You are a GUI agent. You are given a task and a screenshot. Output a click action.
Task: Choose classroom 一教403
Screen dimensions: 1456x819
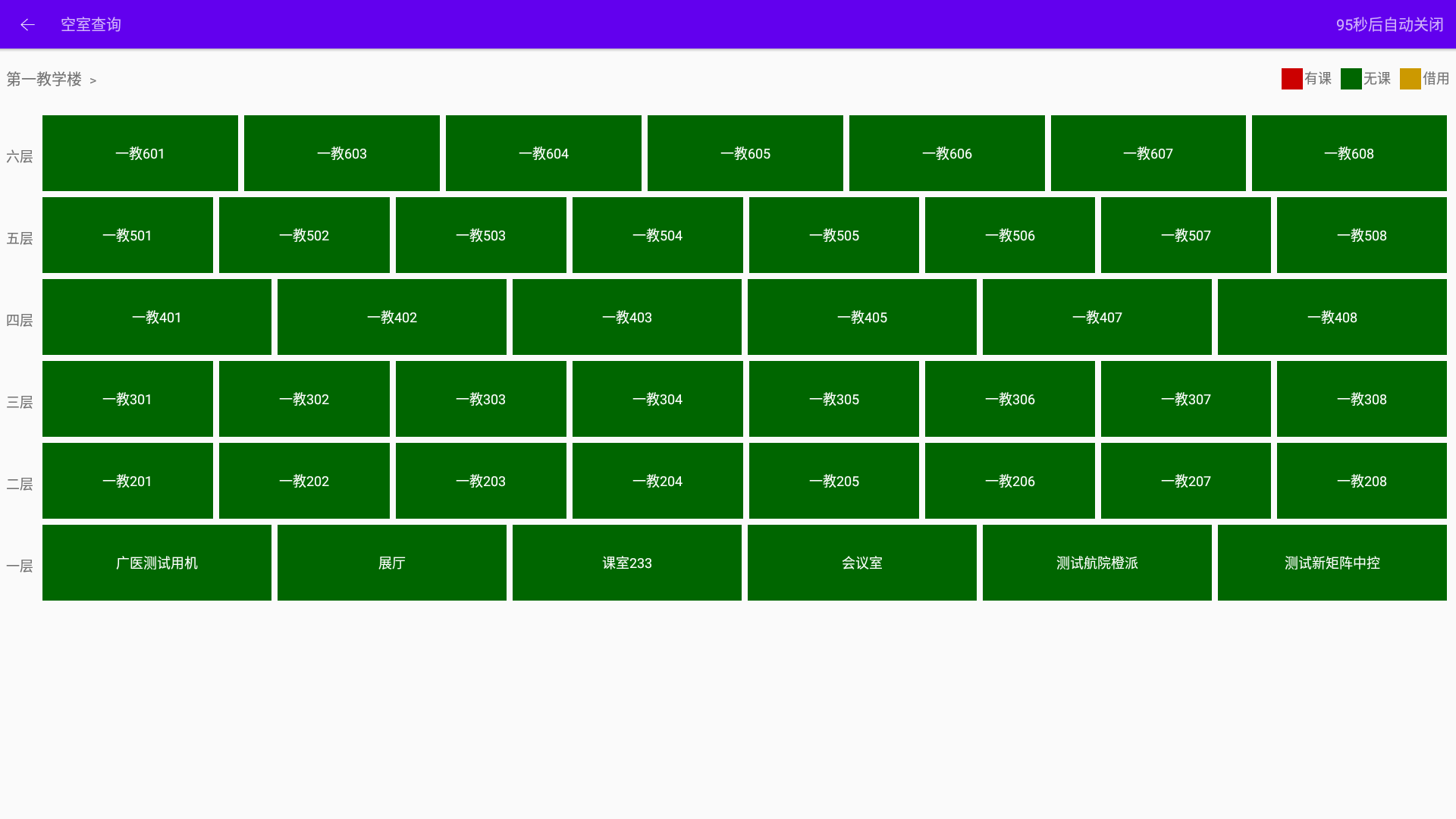point(627,317)
